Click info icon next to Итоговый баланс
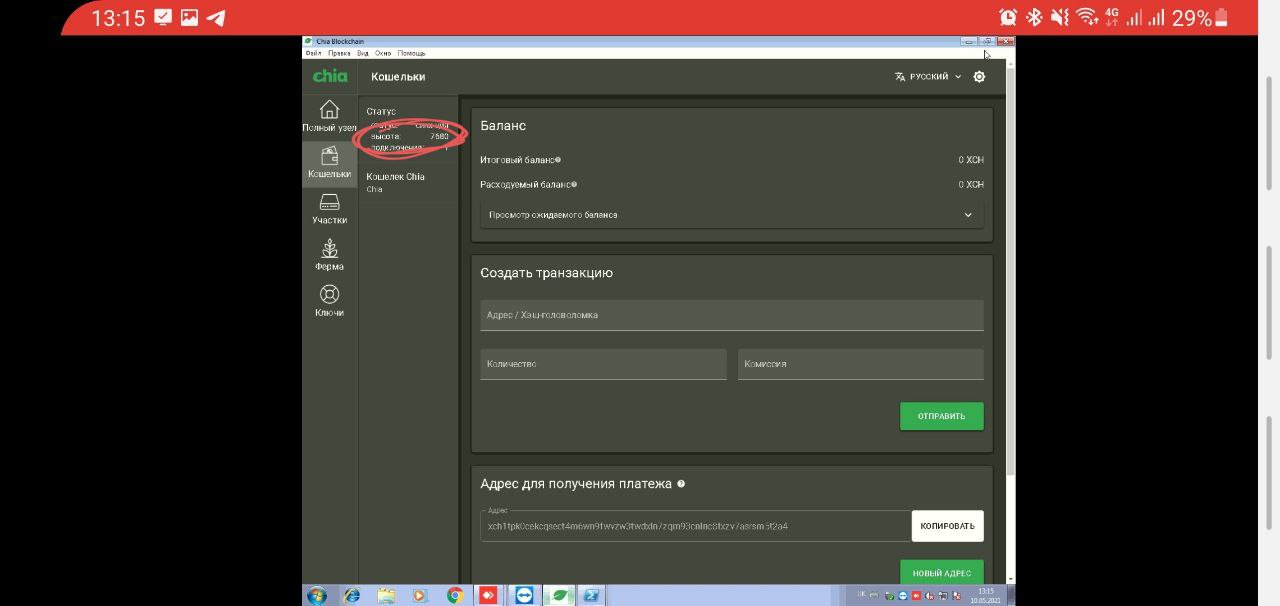1280x606 pixels. (558, 160)
